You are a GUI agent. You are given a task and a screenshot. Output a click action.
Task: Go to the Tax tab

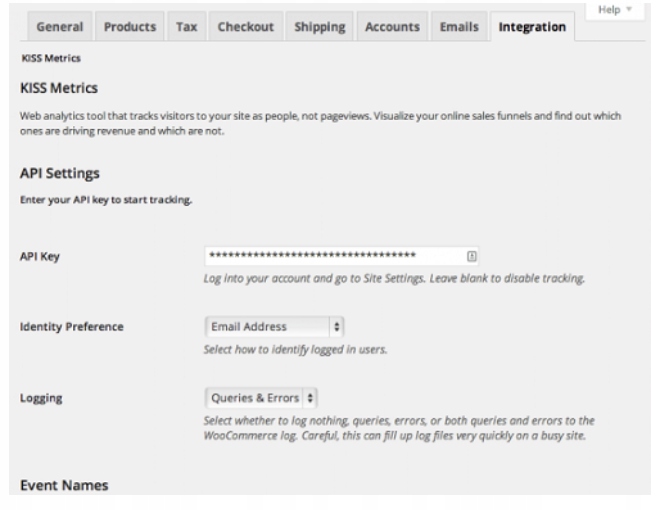pyautogui.click(x=187, y=26)
